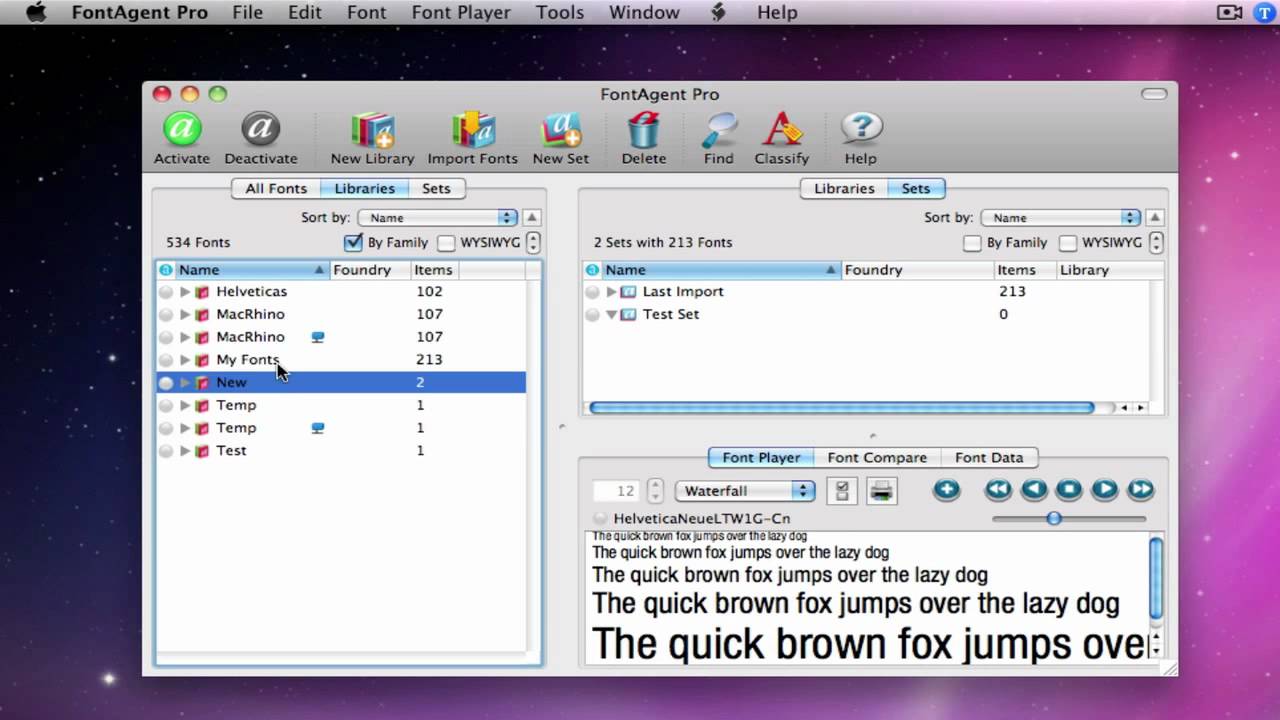The width and height of the screenshot is (1280, 720).
Task: Click the Last Import set icon
Action: (629, 292)
